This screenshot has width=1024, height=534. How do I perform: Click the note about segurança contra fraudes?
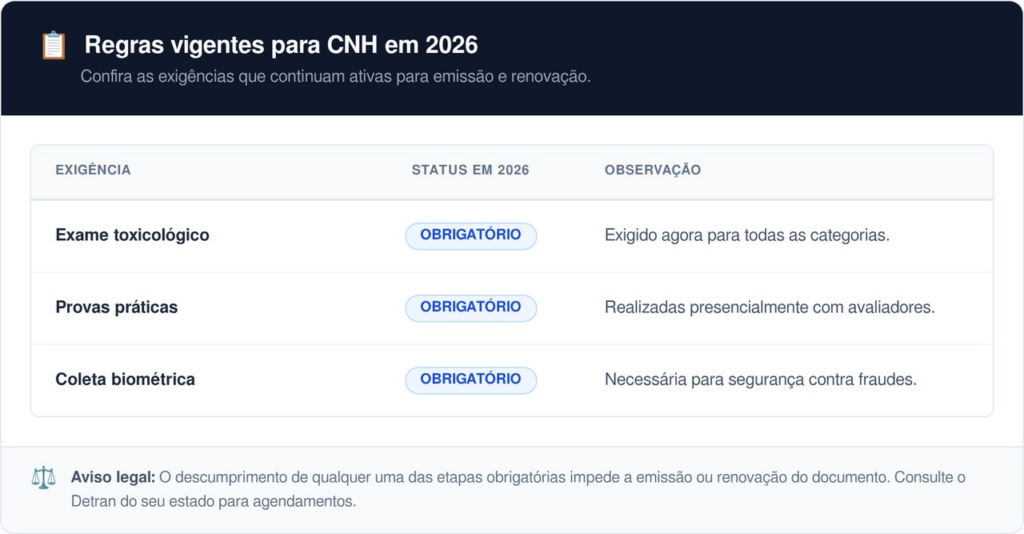click(761, 379)
